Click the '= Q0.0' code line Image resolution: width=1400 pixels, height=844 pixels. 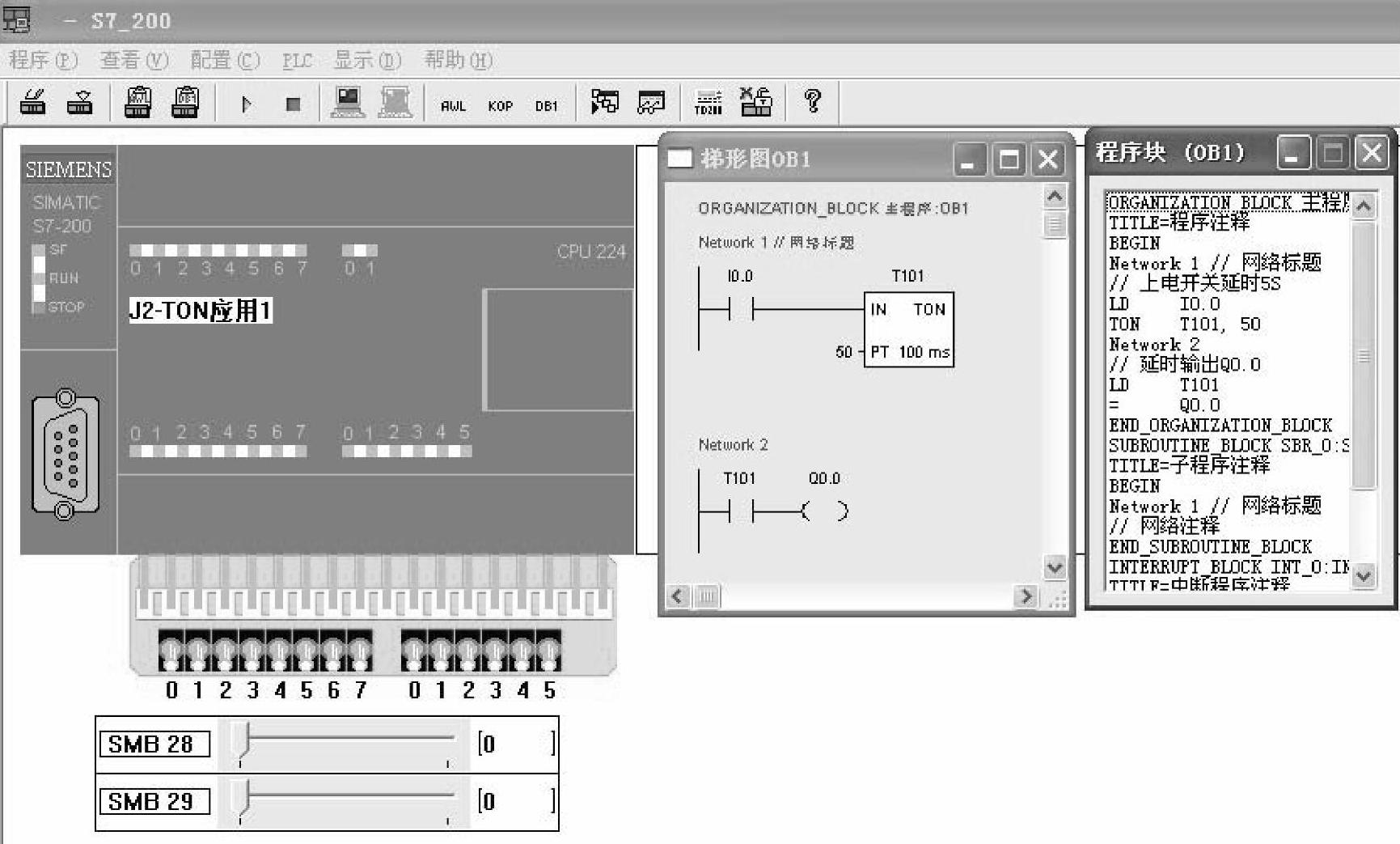(x=1165, y=405)
